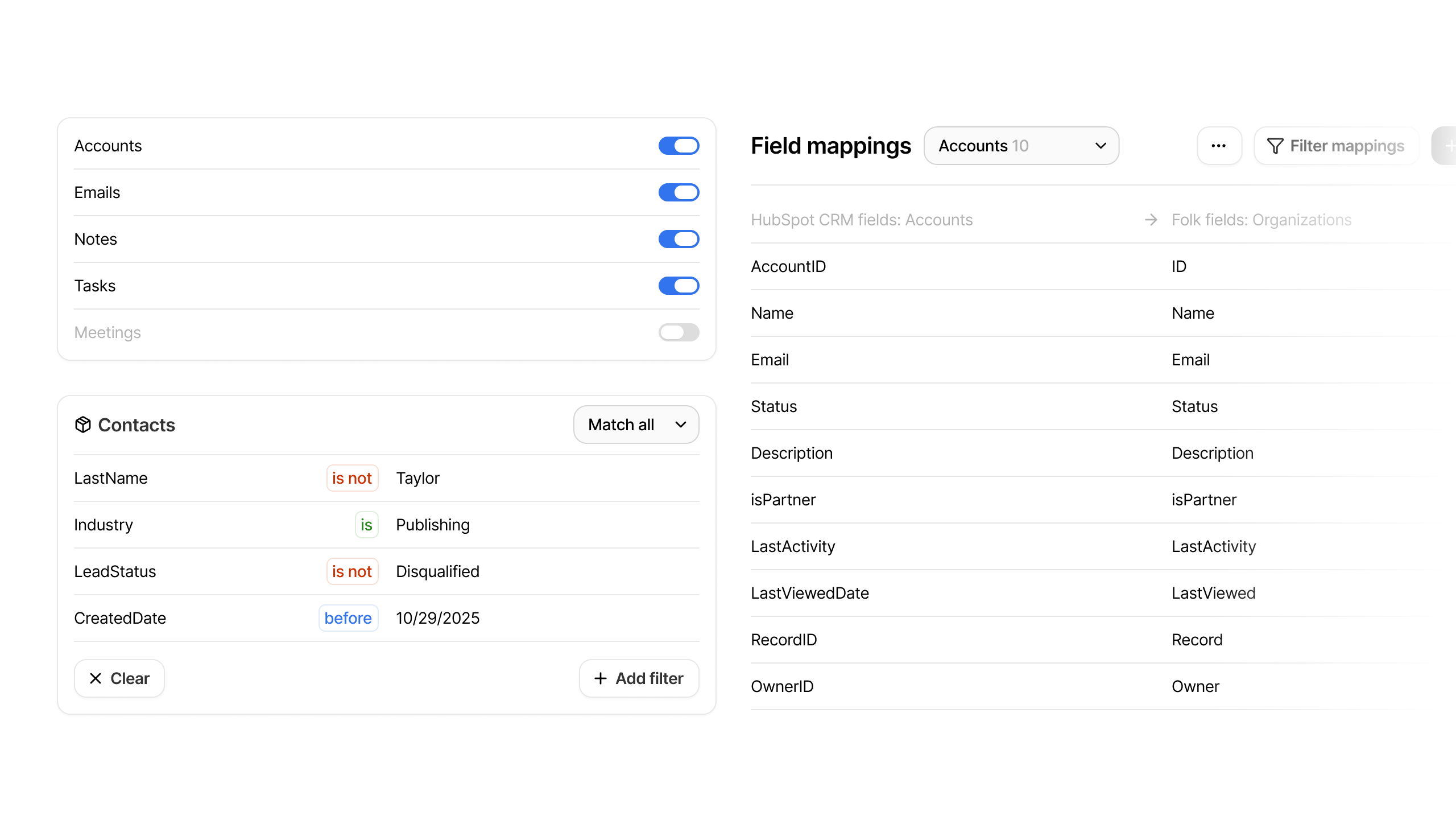Click the 10/29/2025 date value
Screen dimensions: 1456x832
point(437,618)
